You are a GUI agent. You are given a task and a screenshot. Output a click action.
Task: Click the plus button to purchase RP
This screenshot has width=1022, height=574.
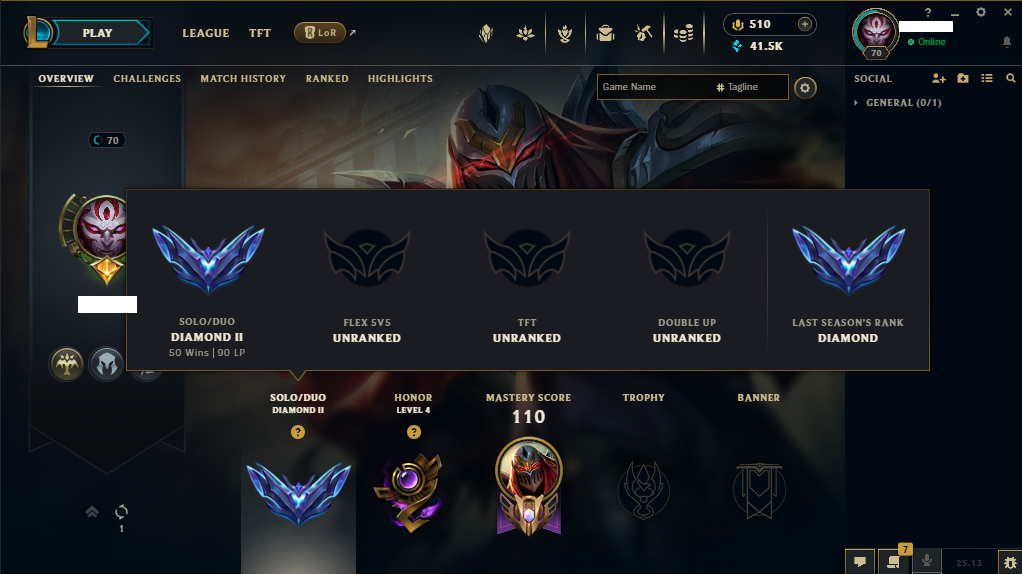pyautogui.click(x=805, y=24)
